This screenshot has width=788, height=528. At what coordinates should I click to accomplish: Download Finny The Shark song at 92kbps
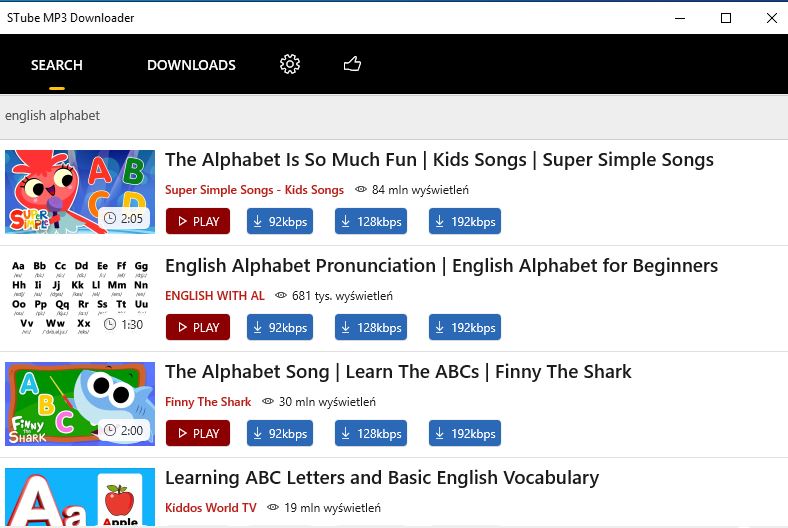[x=280, y=433]
